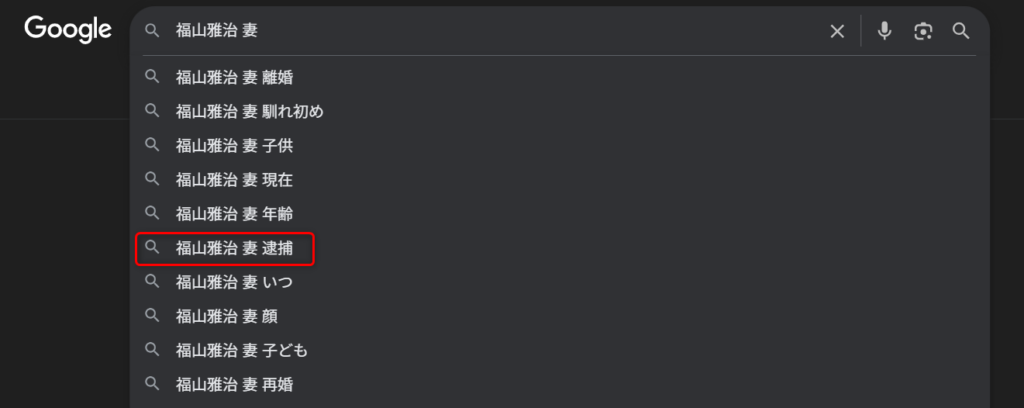Choose suggestion 福山雅治 妻 子ども
1024x408 pixels.
[560, 351]
